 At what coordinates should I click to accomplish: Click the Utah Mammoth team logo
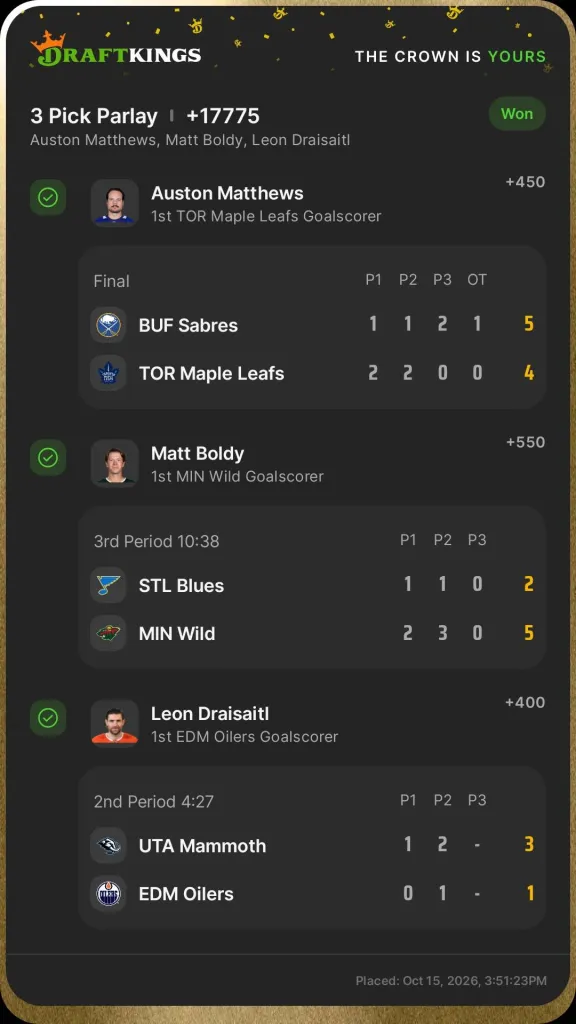coord(108,846)
